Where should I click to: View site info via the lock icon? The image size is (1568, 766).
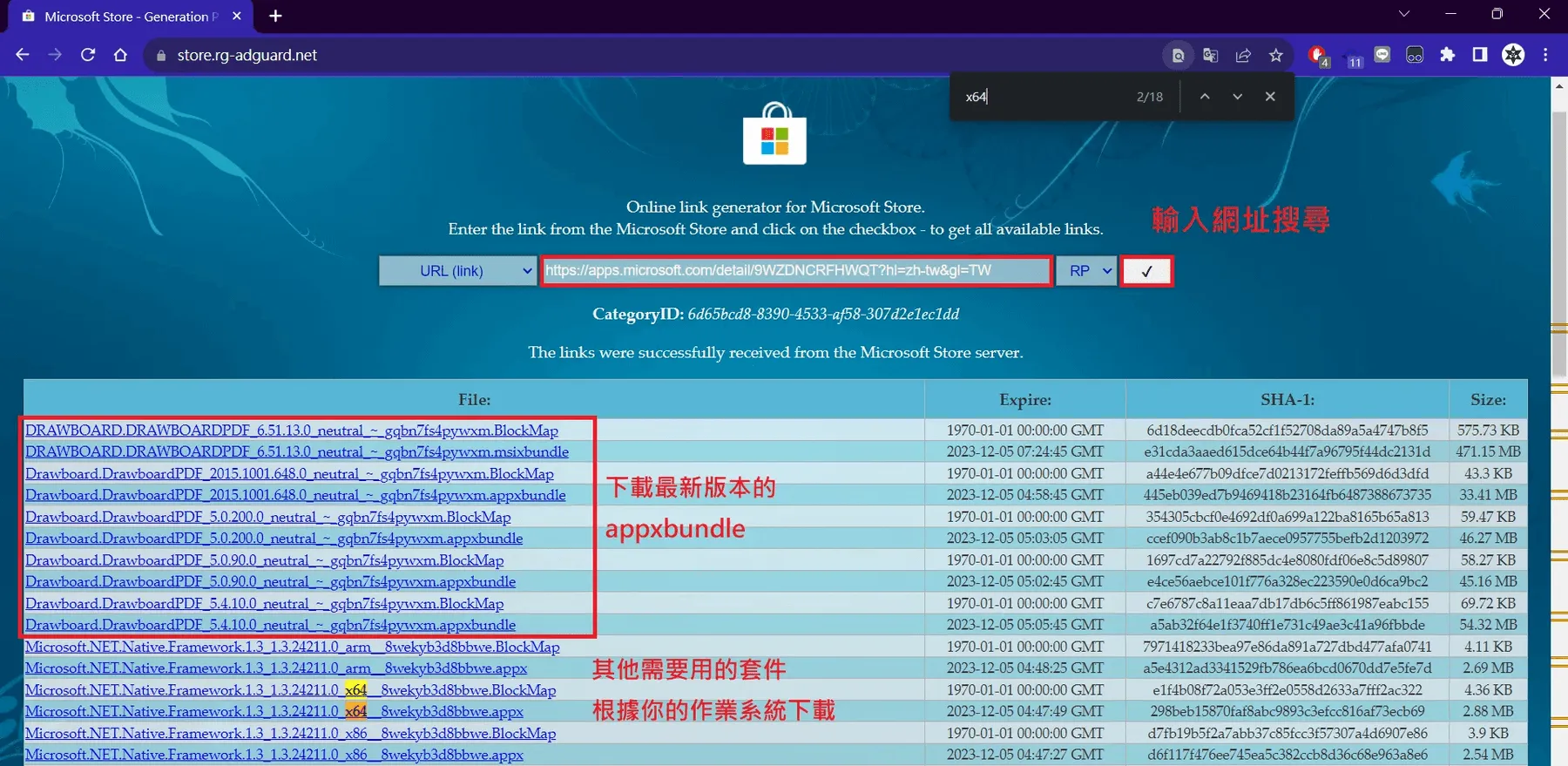point(160,56)
